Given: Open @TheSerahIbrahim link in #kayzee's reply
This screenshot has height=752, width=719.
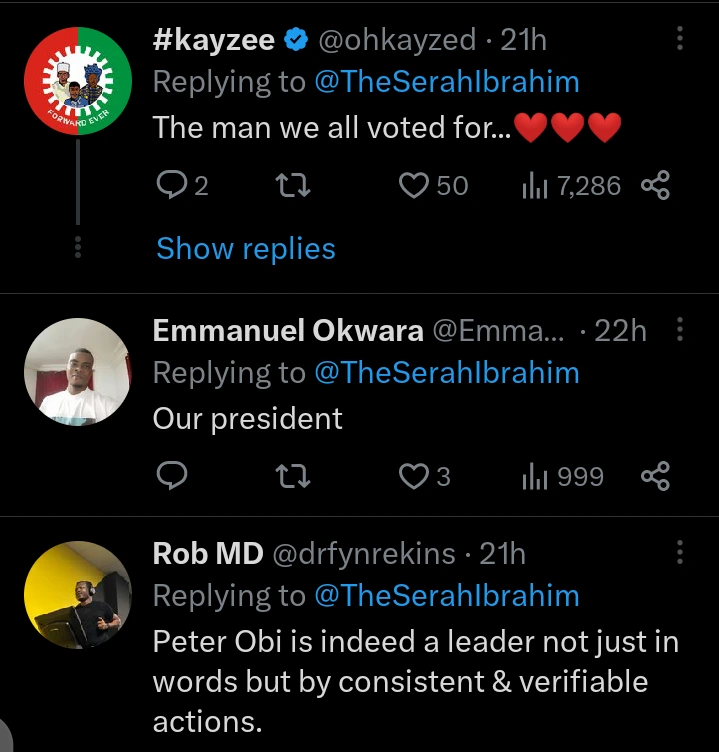Looking at the screenshot, I should point(446,82).
